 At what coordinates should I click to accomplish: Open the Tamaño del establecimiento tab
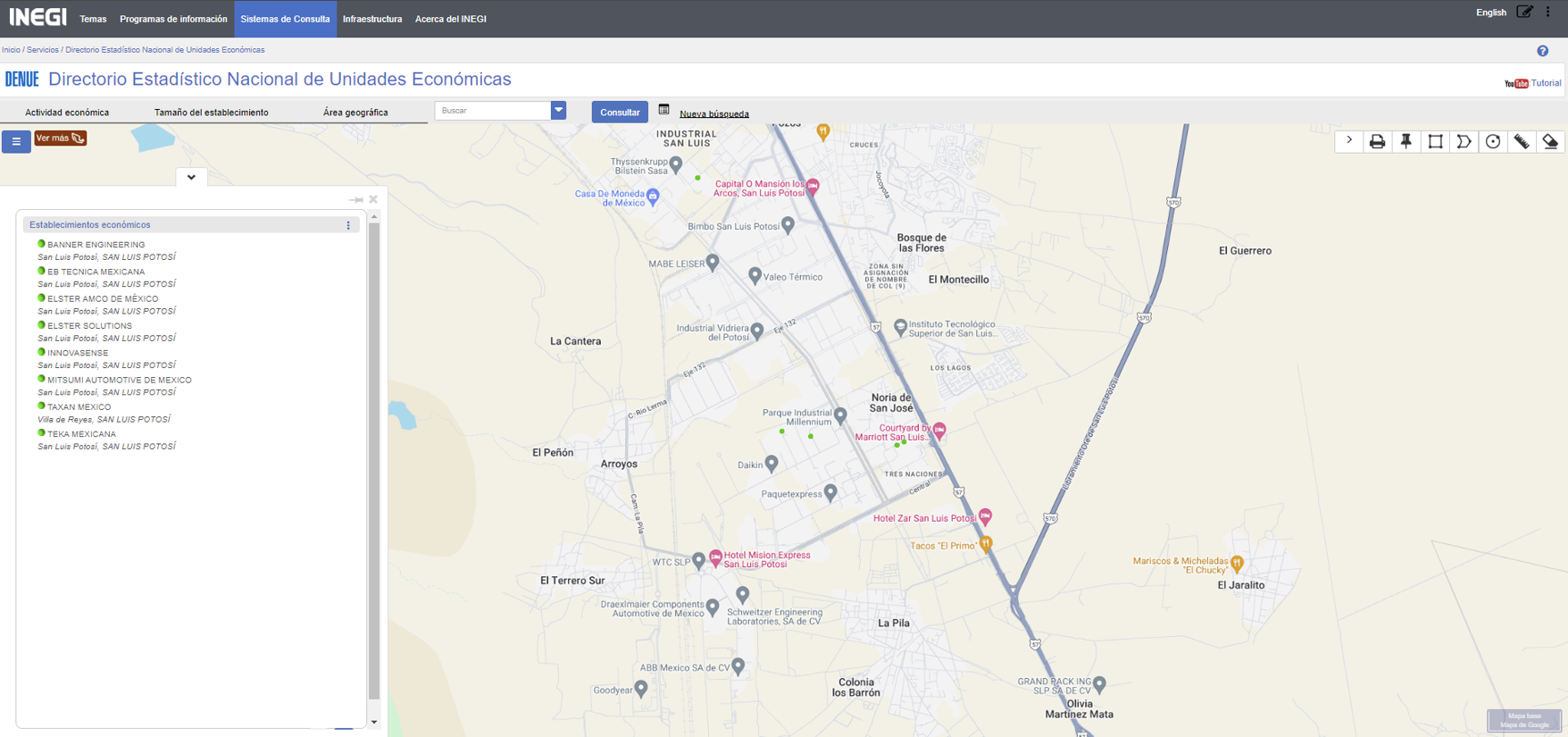coord(212,113)
